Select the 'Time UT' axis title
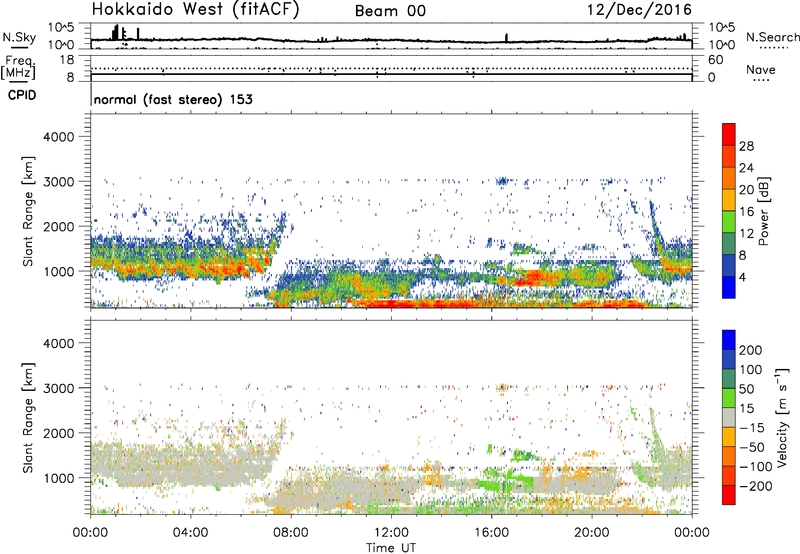800x554 pixels. (391, 548)
